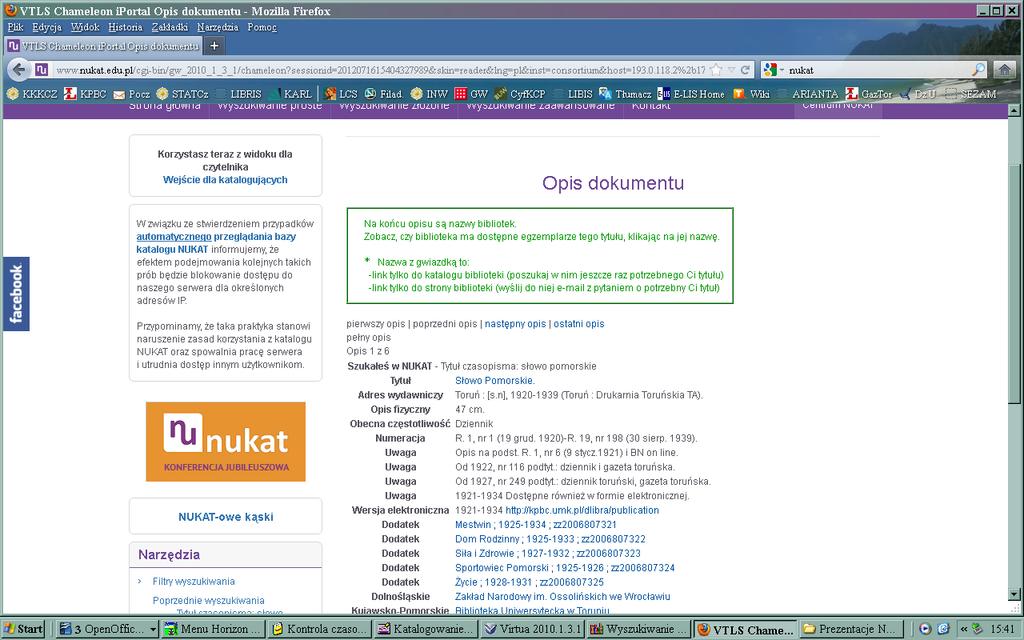This screenshot has height=640, width=1024.
Task: Open the Edycja menu
Action: coord(46,27)
